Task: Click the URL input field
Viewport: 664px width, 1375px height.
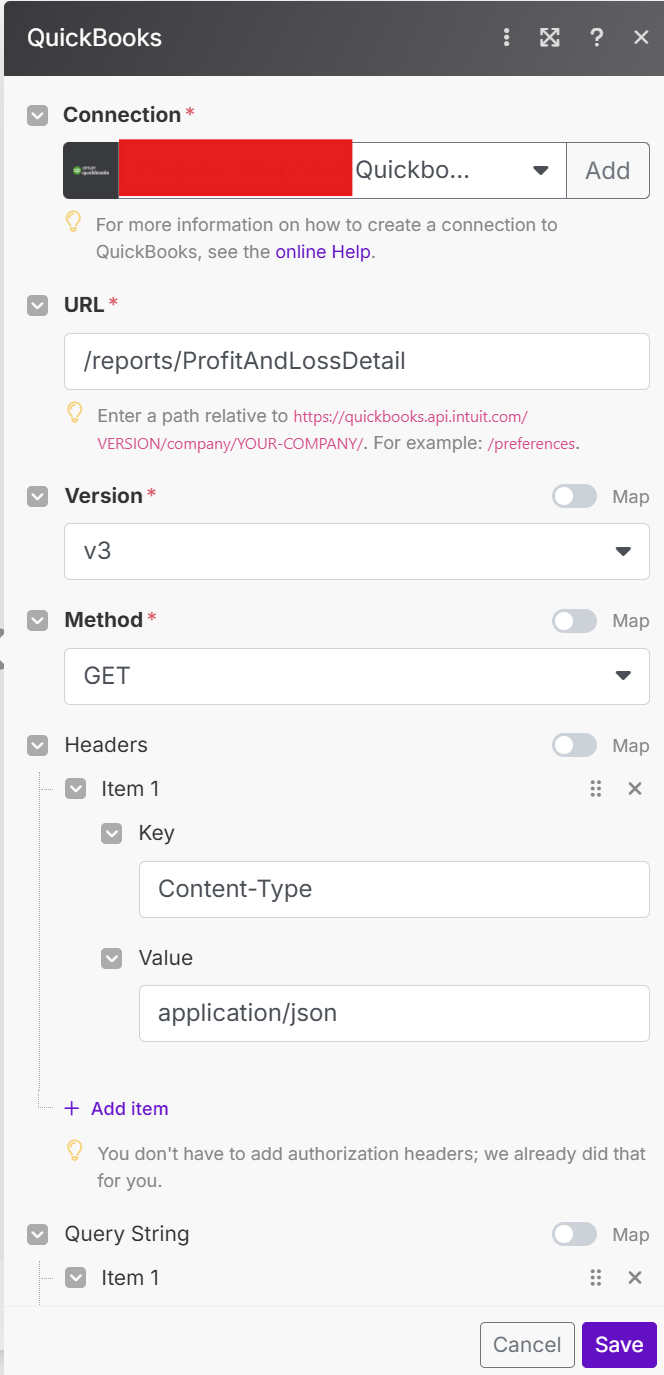Action: pos(356,361)
